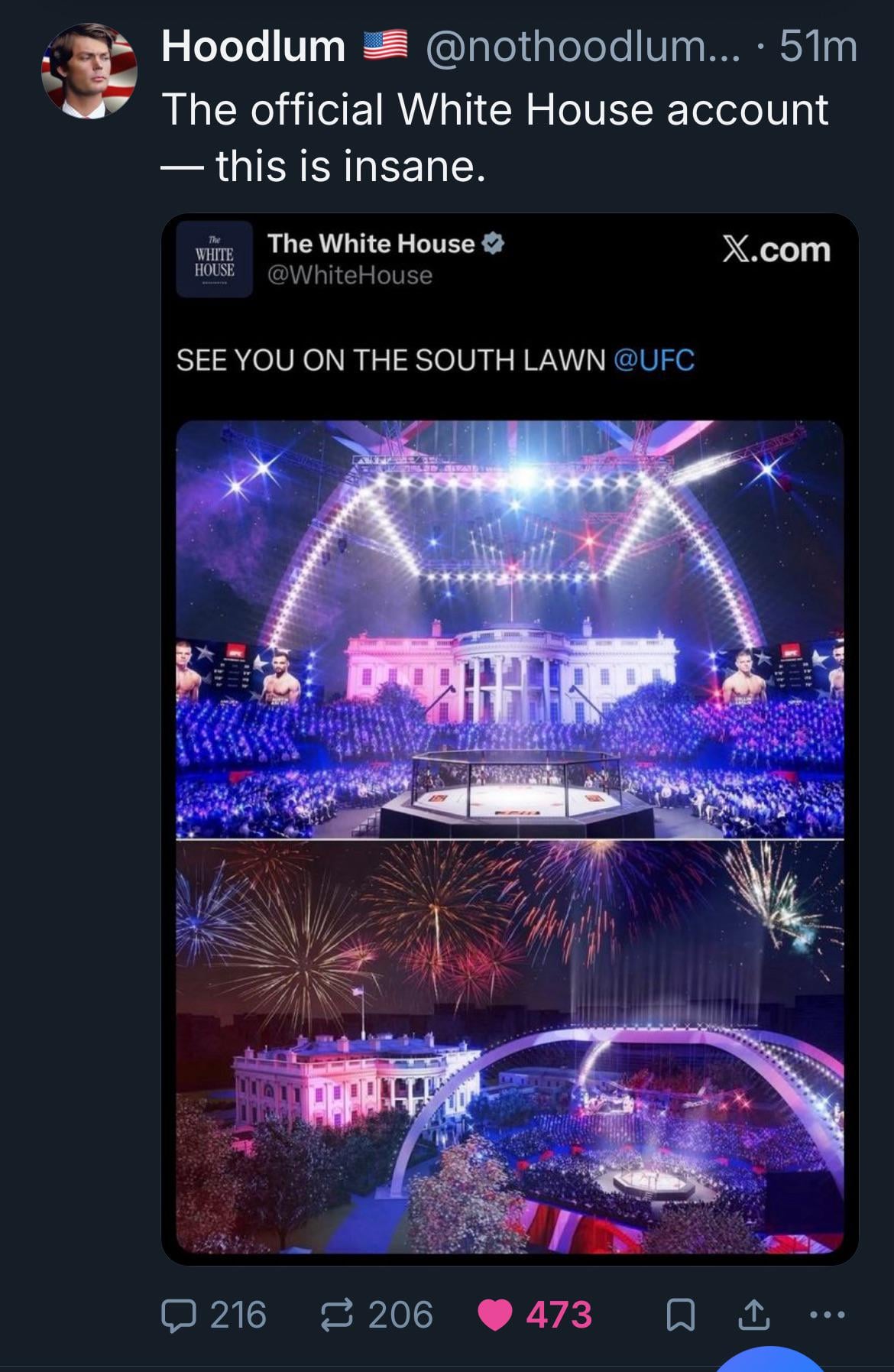Open post text 'this is insane'
Image resolution: width=894 pixels, height=1372 pixels.
click(351, 166)
